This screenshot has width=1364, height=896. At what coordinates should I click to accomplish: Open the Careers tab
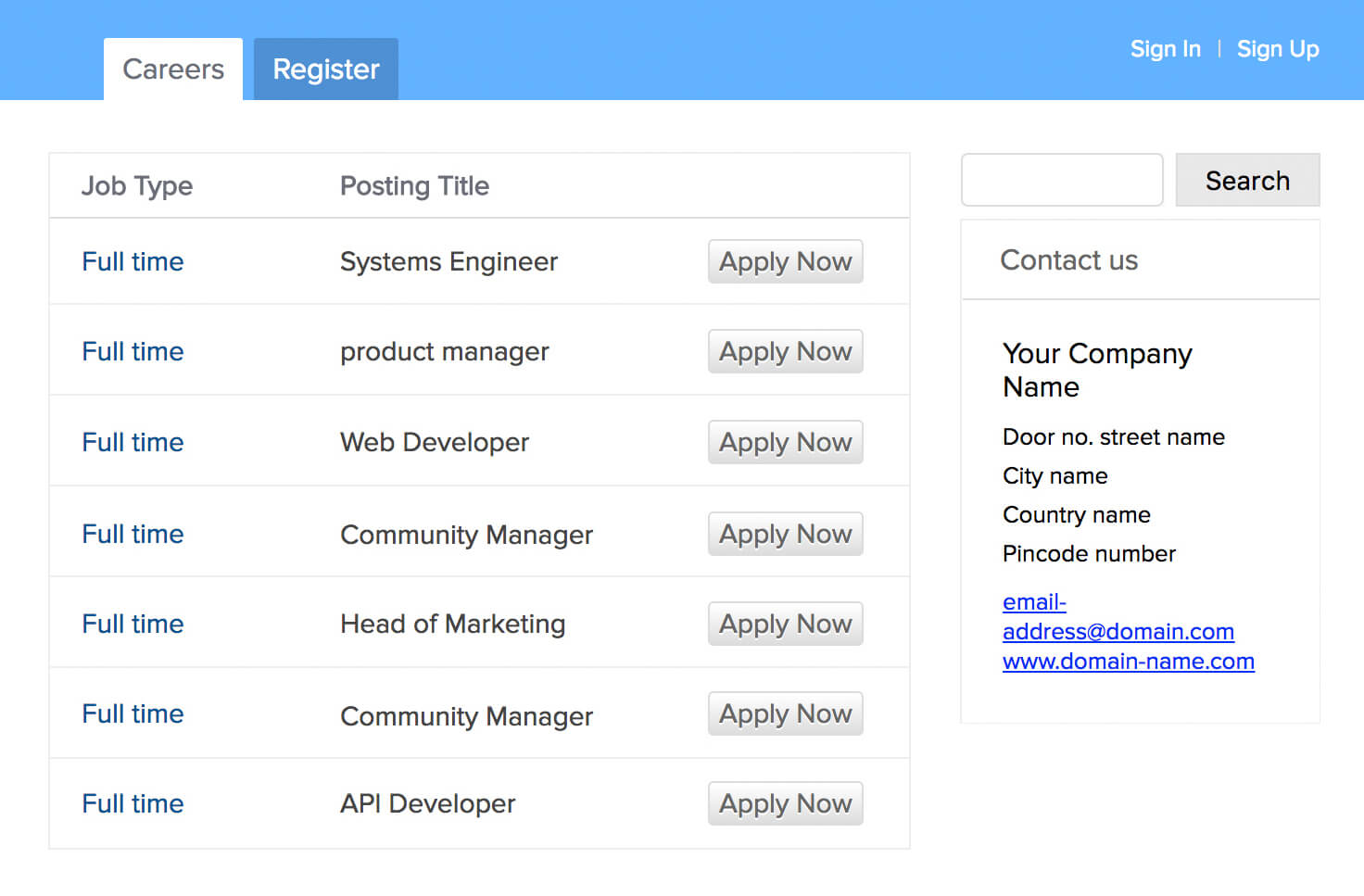[x=173, y=69]
